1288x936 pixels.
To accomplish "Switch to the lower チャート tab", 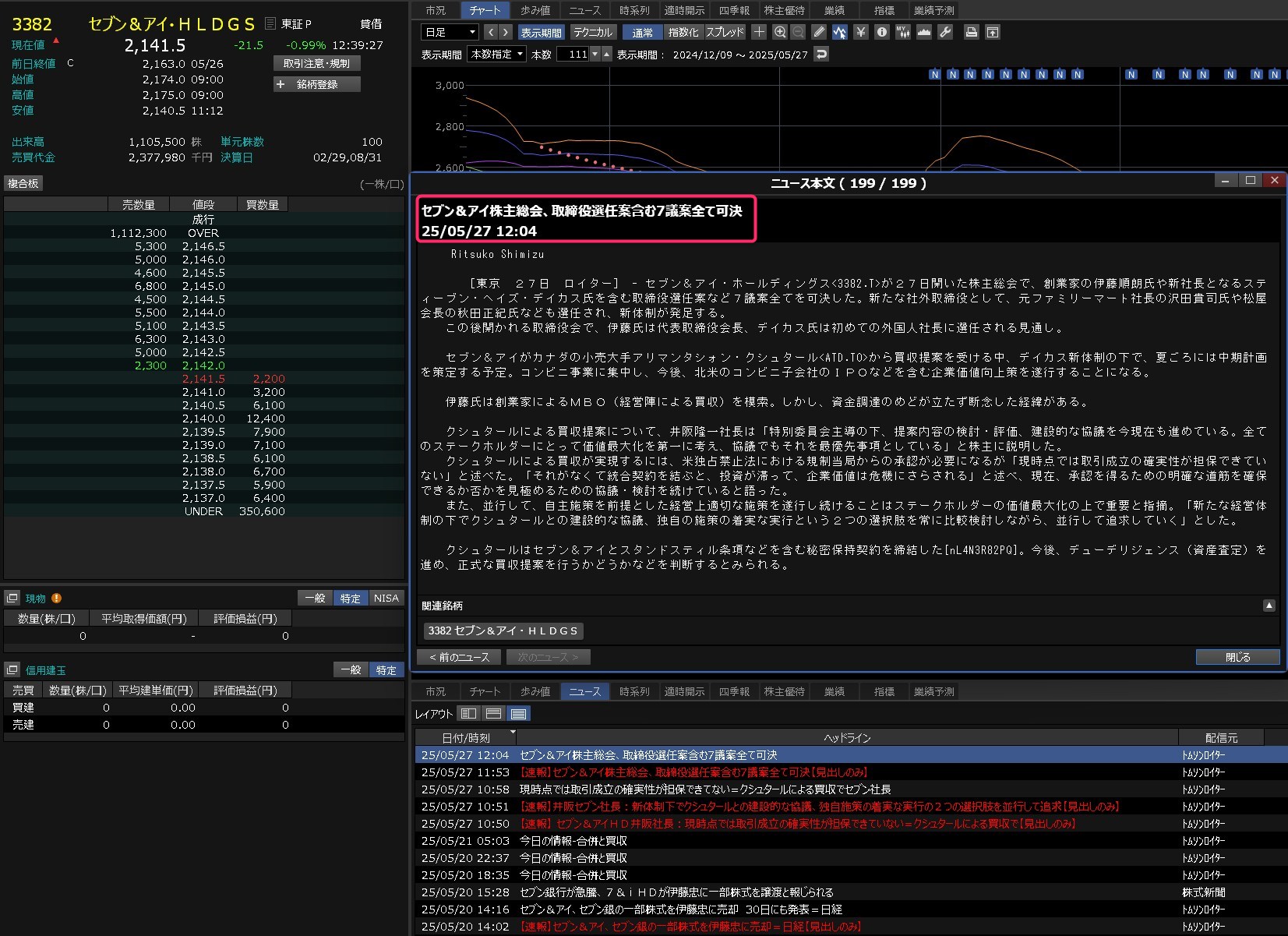I will 485,691.
